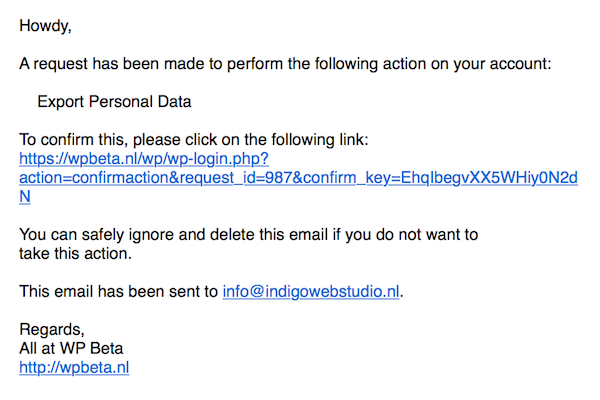The width and height of the screenshot is (600, 400).
Task: Click the "Regards," closing text
Action: [52, 330]
